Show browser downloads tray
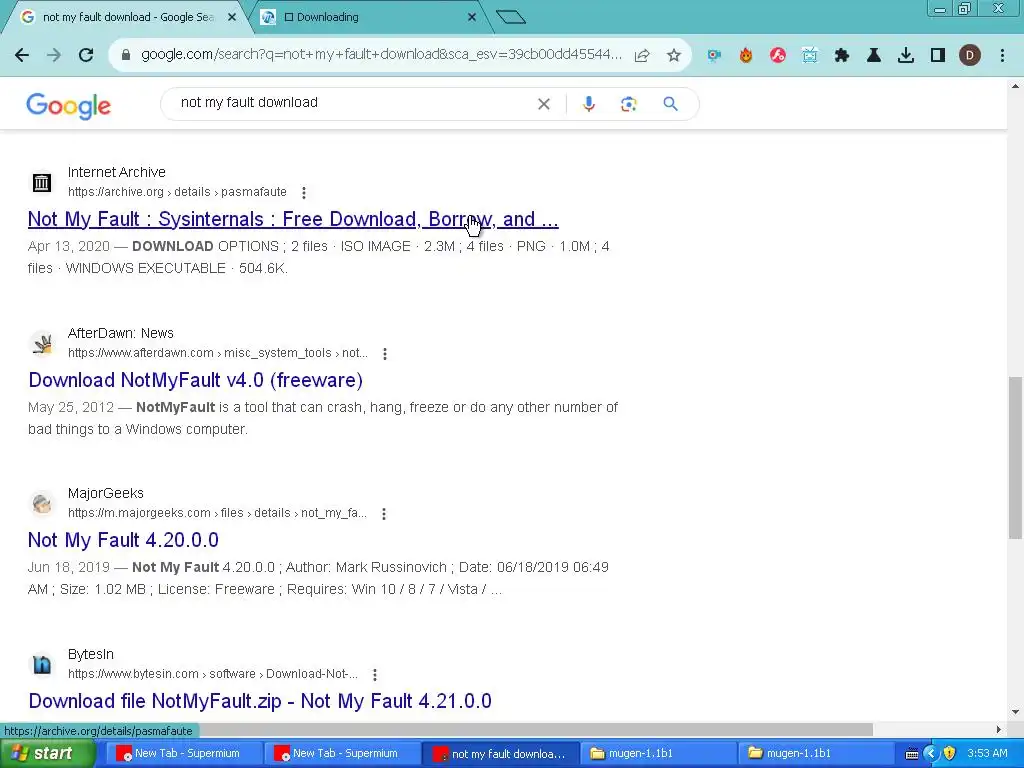Screen dimensions: 1024x768 906,56
